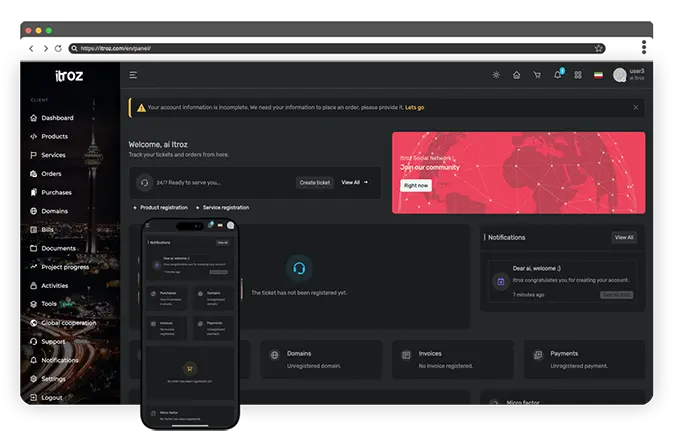Open the shopping cart icon
The image size is (676, 440).
[x=537, y=75]
